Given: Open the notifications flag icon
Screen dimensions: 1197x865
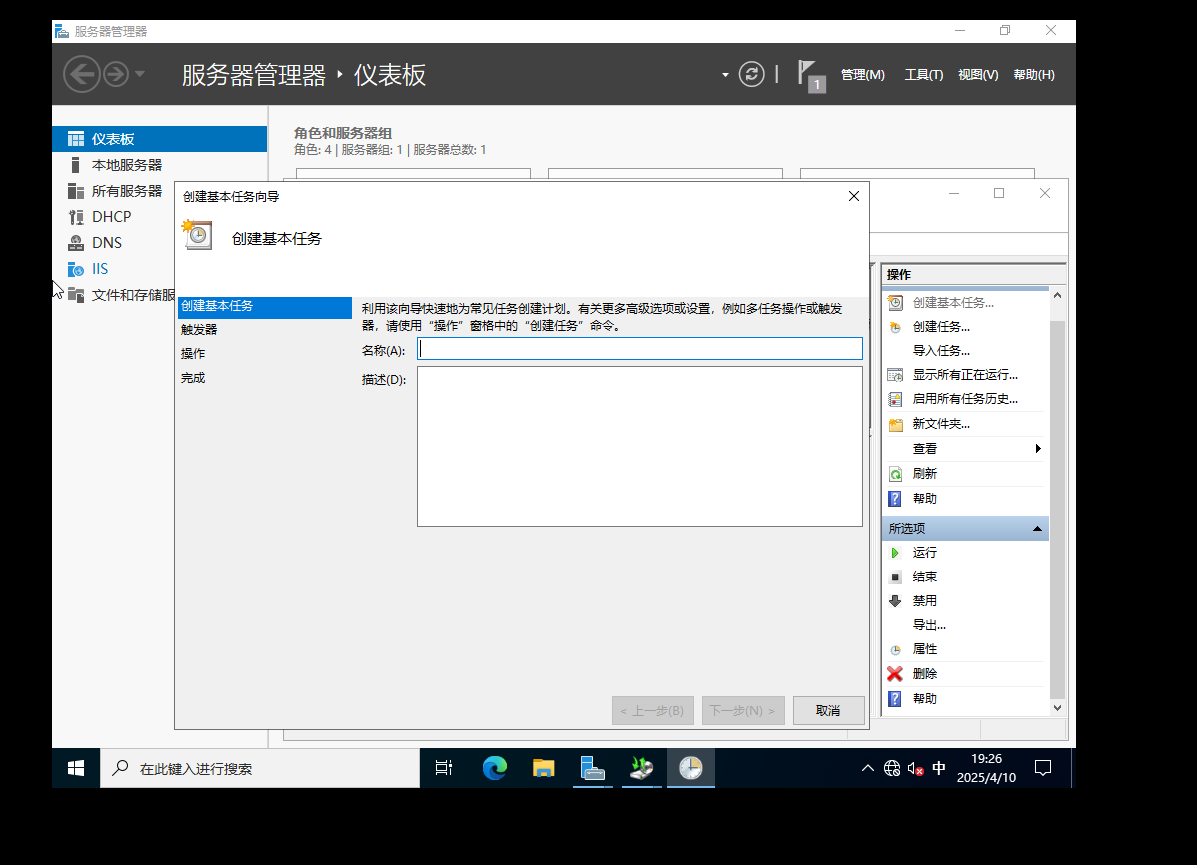Looking at the screenshot, I should click(810, 76).
